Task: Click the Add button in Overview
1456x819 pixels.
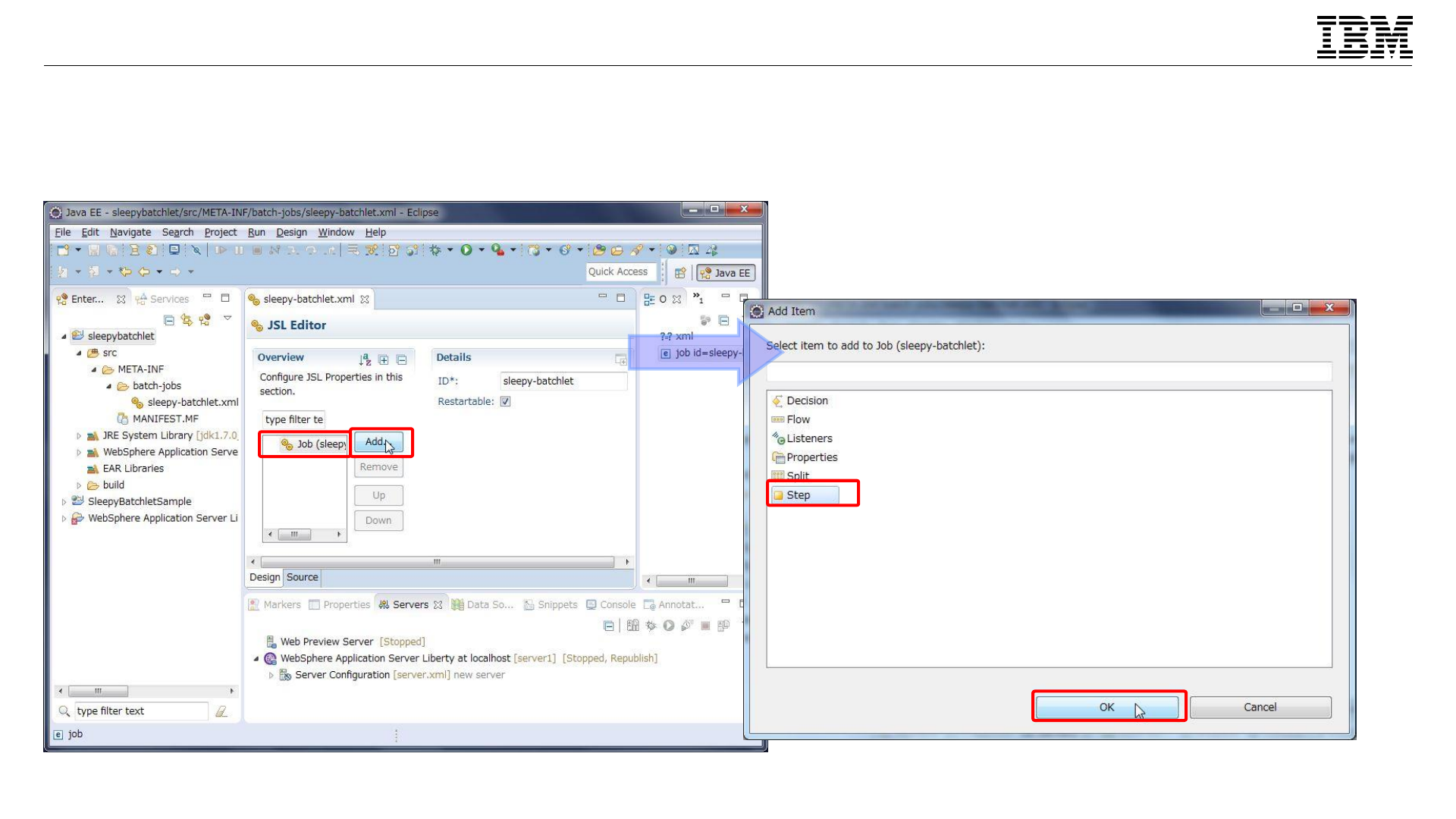Action: [x=378, y=442]
